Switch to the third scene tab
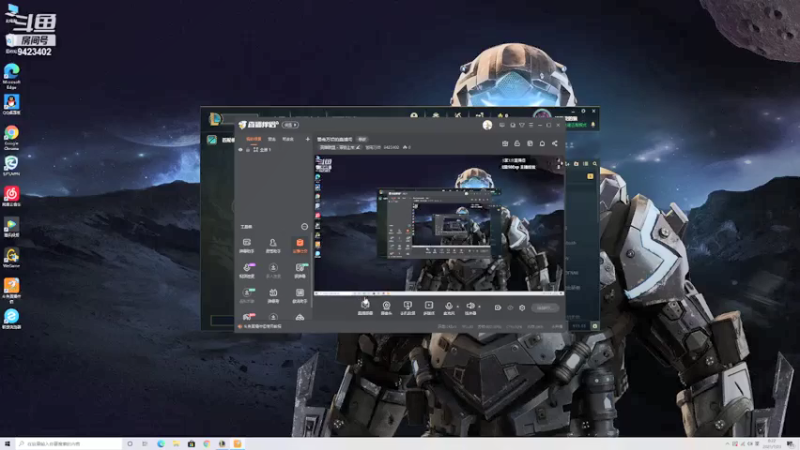 coord(288,139)
